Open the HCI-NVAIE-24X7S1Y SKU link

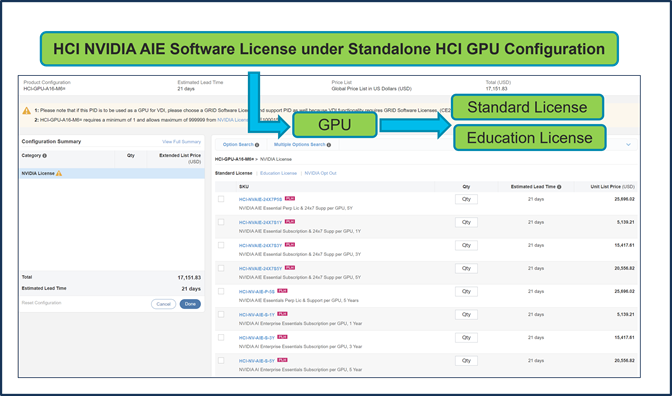[261, 222]
